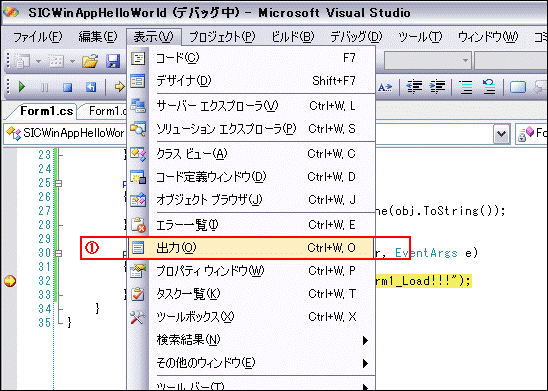
Task: Click the blue rectangle bookmark toolbar icon
Action: point(518,87)
